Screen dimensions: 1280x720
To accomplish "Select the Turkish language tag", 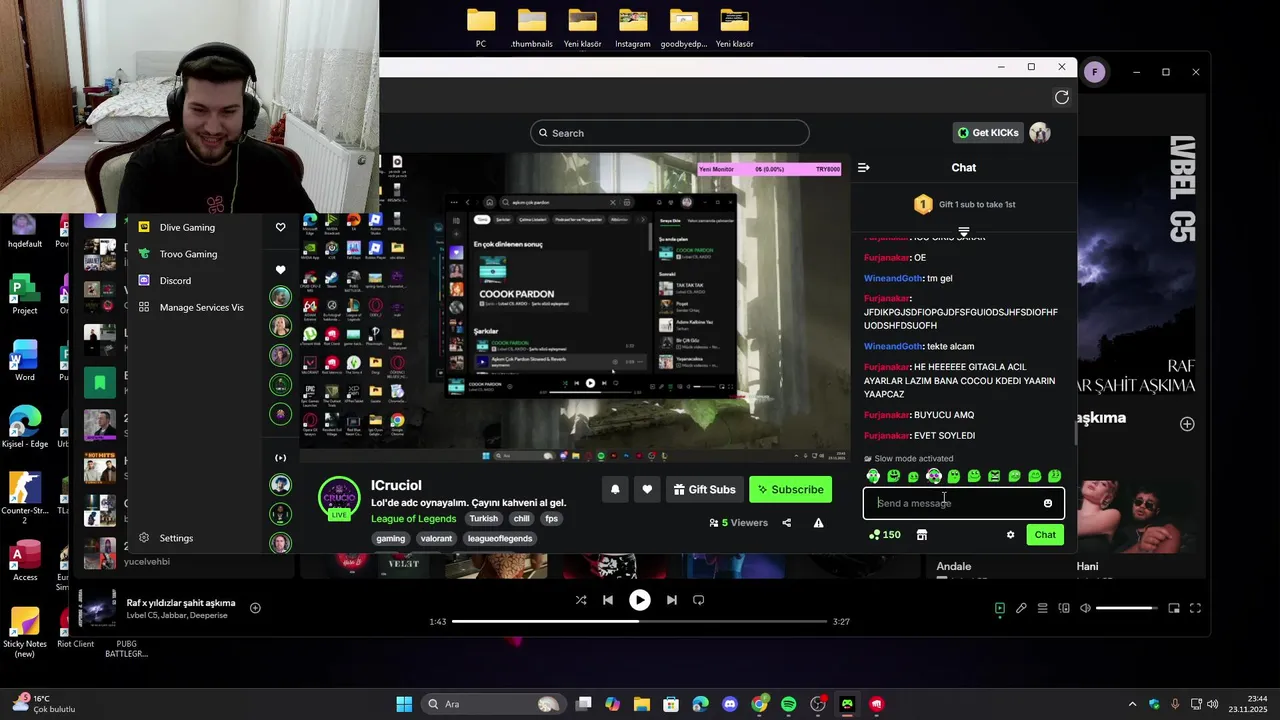I will 483,519.
